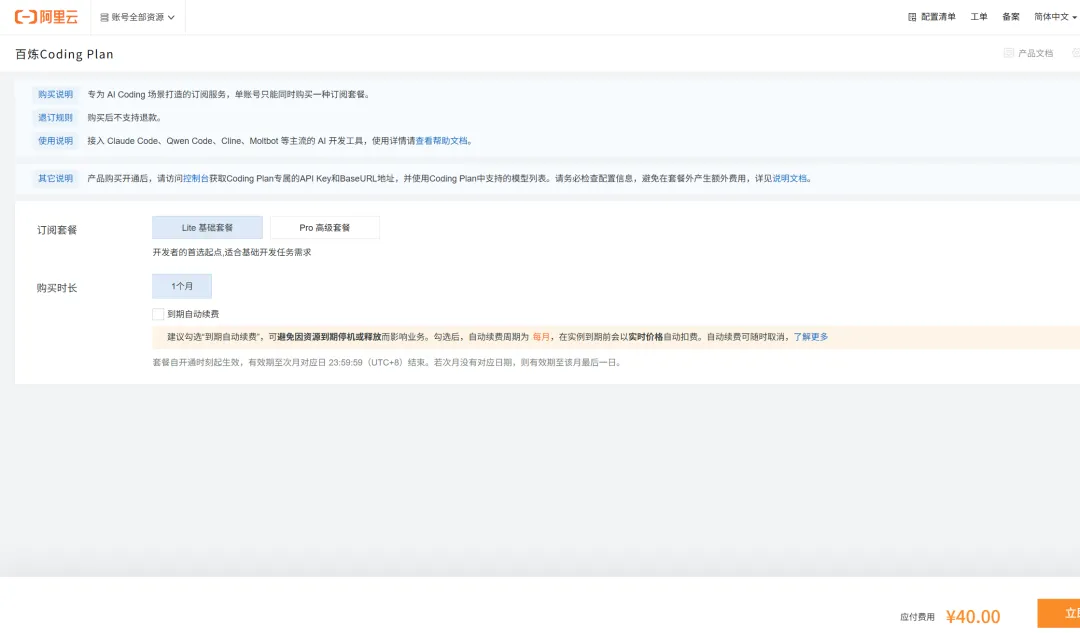Open the 工单 menu item
This screenshot has height=636, width=1080.
tap(979, 17)
